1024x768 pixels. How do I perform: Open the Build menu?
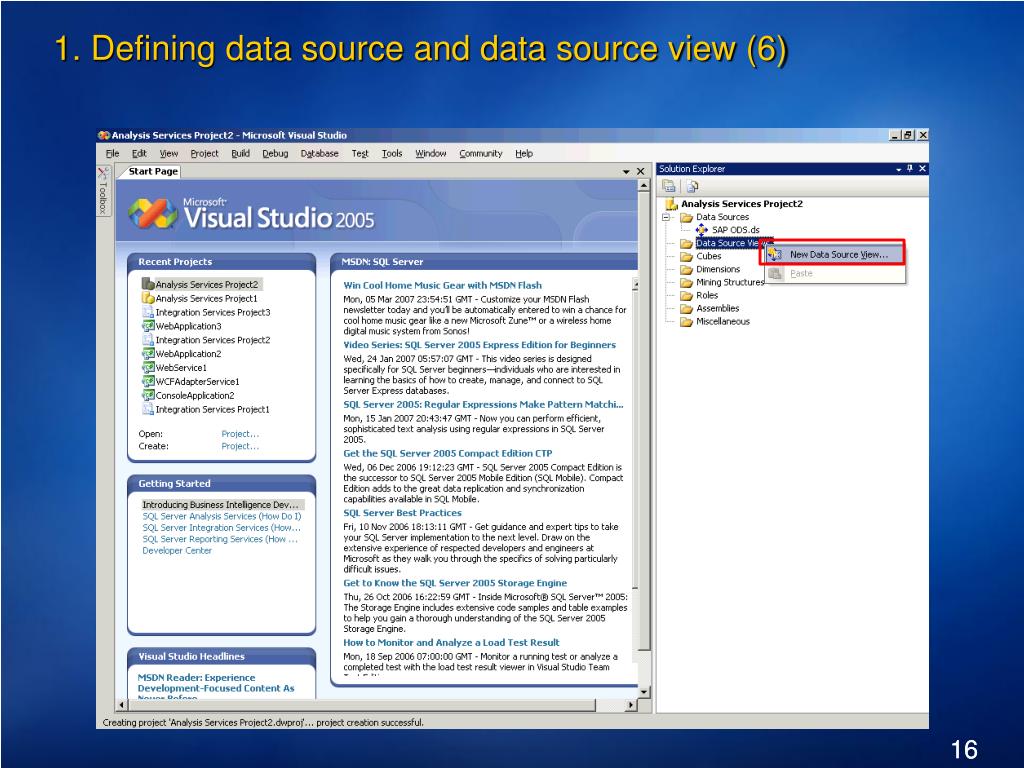click(240, 153)
